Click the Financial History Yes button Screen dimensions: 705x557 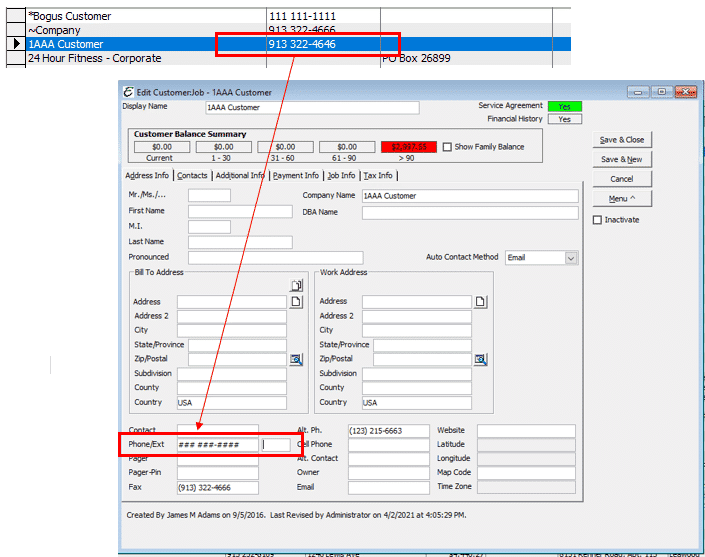[x=565, y=119]
